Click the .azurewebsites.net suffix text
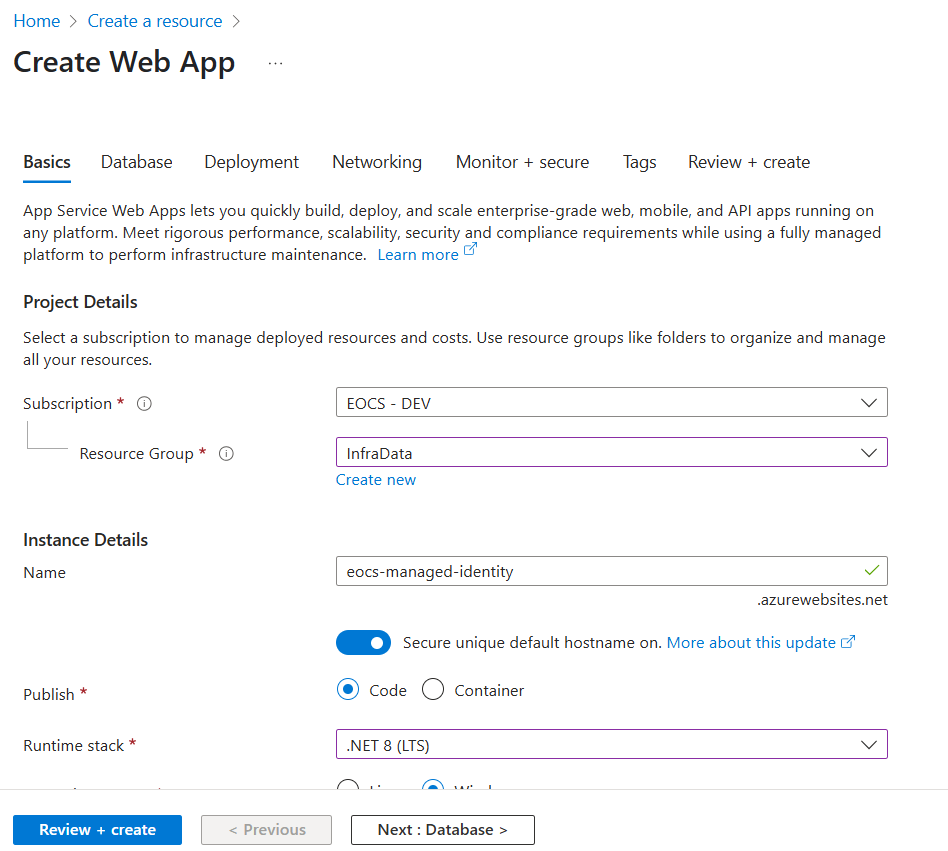Image resolution: width=948 pixels, height=851 pixels. (822, 600)
